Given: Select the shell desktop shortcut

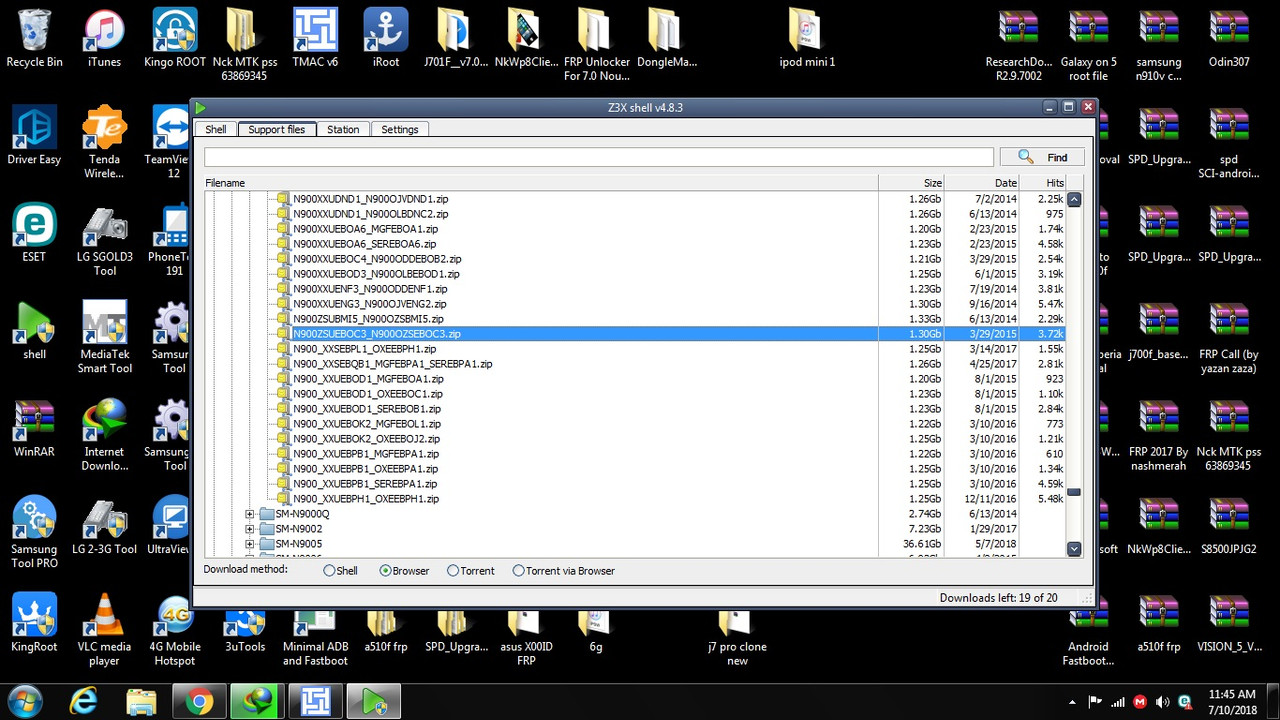Looking at the screenshot, I should coord(34,331).
